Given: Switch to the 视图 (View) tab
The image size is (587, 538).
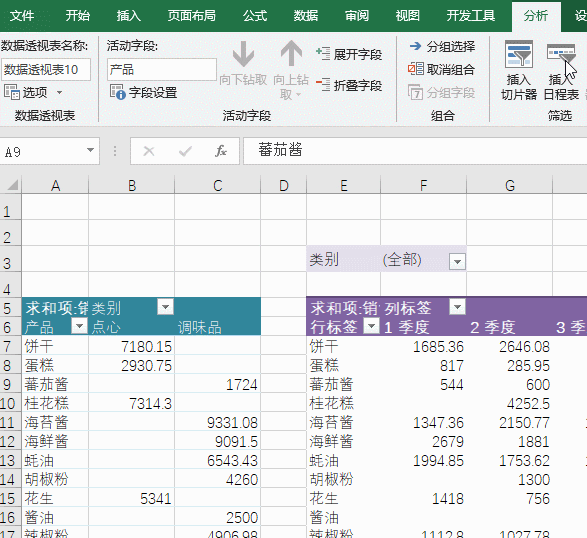Looking at the screenshot, I should [408, 16].
